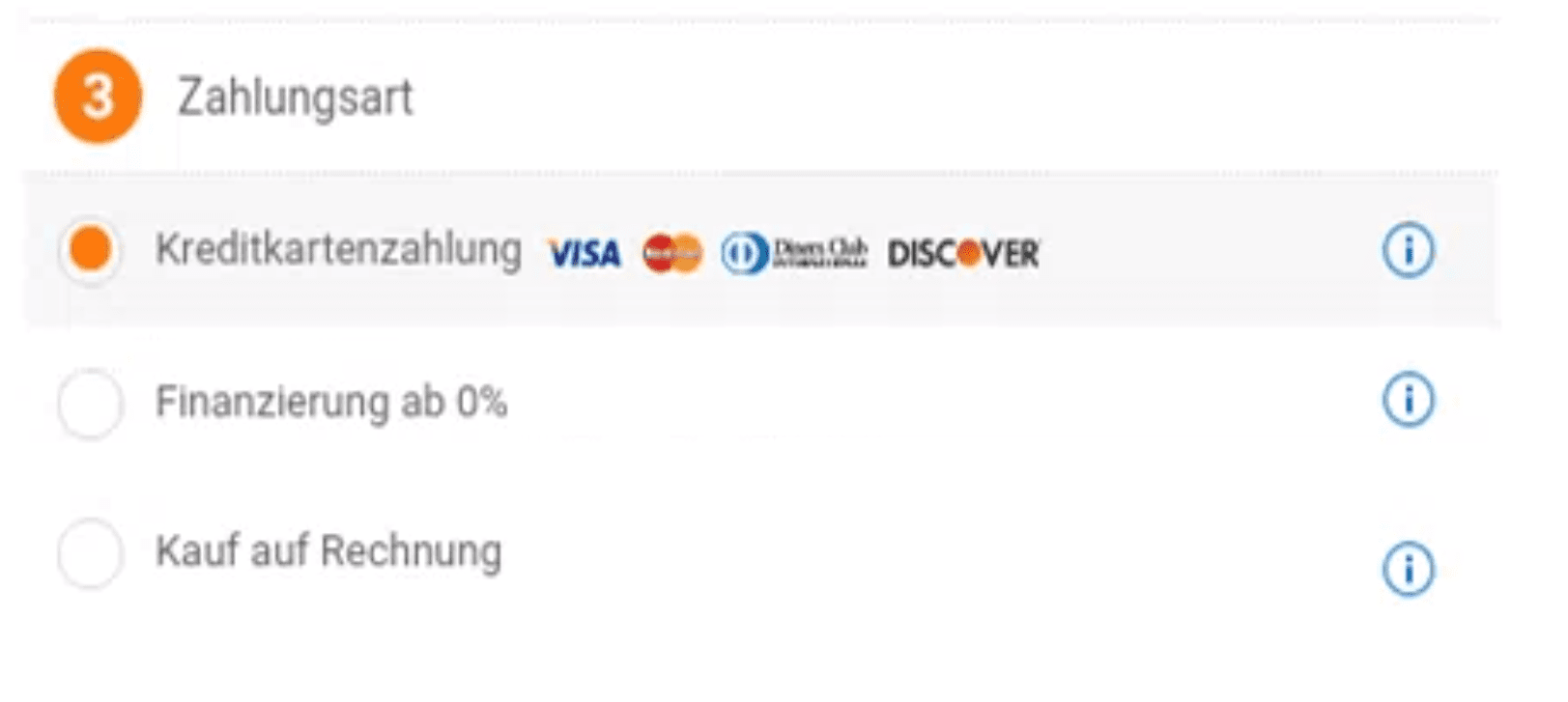1568x702 pixels.
Task: Click empty area in Finanzierung row
Action: coord(918,402)
